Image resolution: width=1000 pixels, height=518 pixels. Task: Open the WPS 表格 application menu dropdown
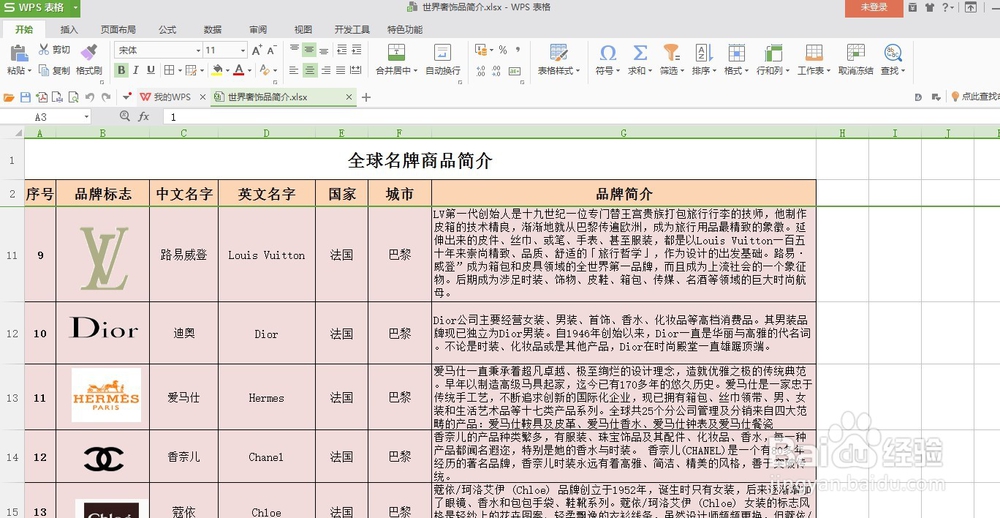point(76,8)
